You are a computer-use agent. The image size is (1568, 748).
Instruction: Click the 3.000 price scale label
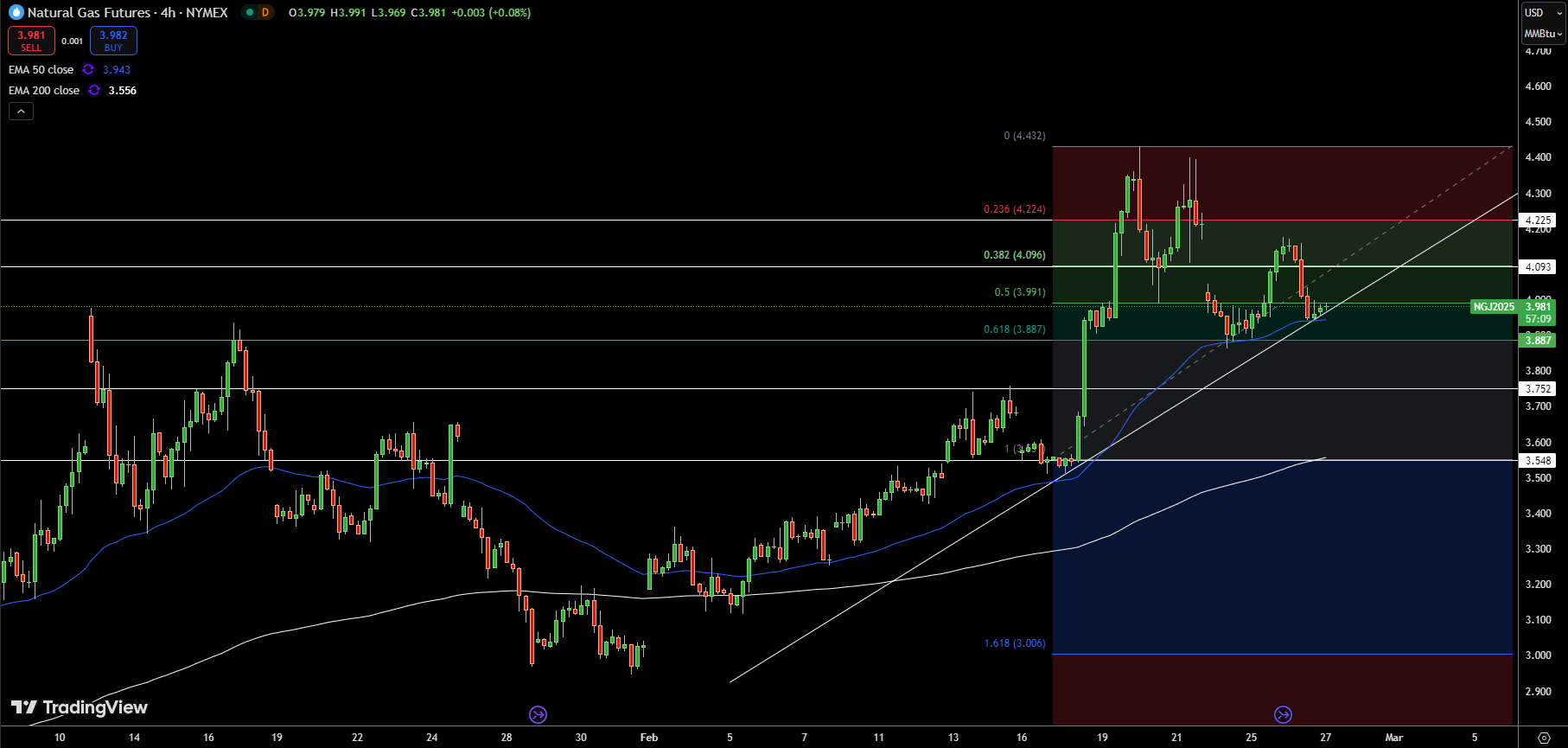coord(1538,655)
